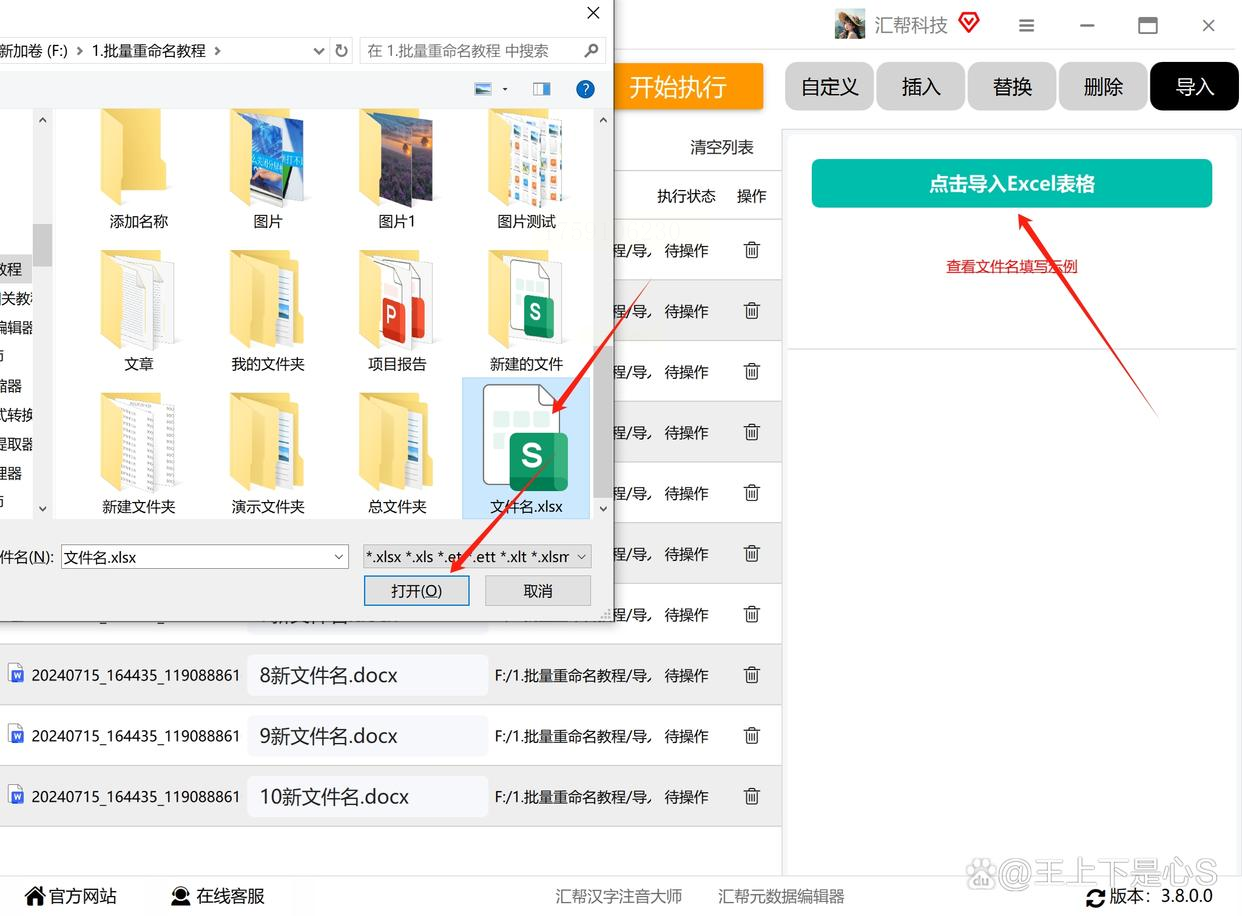This screenshot has height=916, width=1242.
Task: Select the 文件名.xlsx spreadsheet file
Action: tap(526, 448)
